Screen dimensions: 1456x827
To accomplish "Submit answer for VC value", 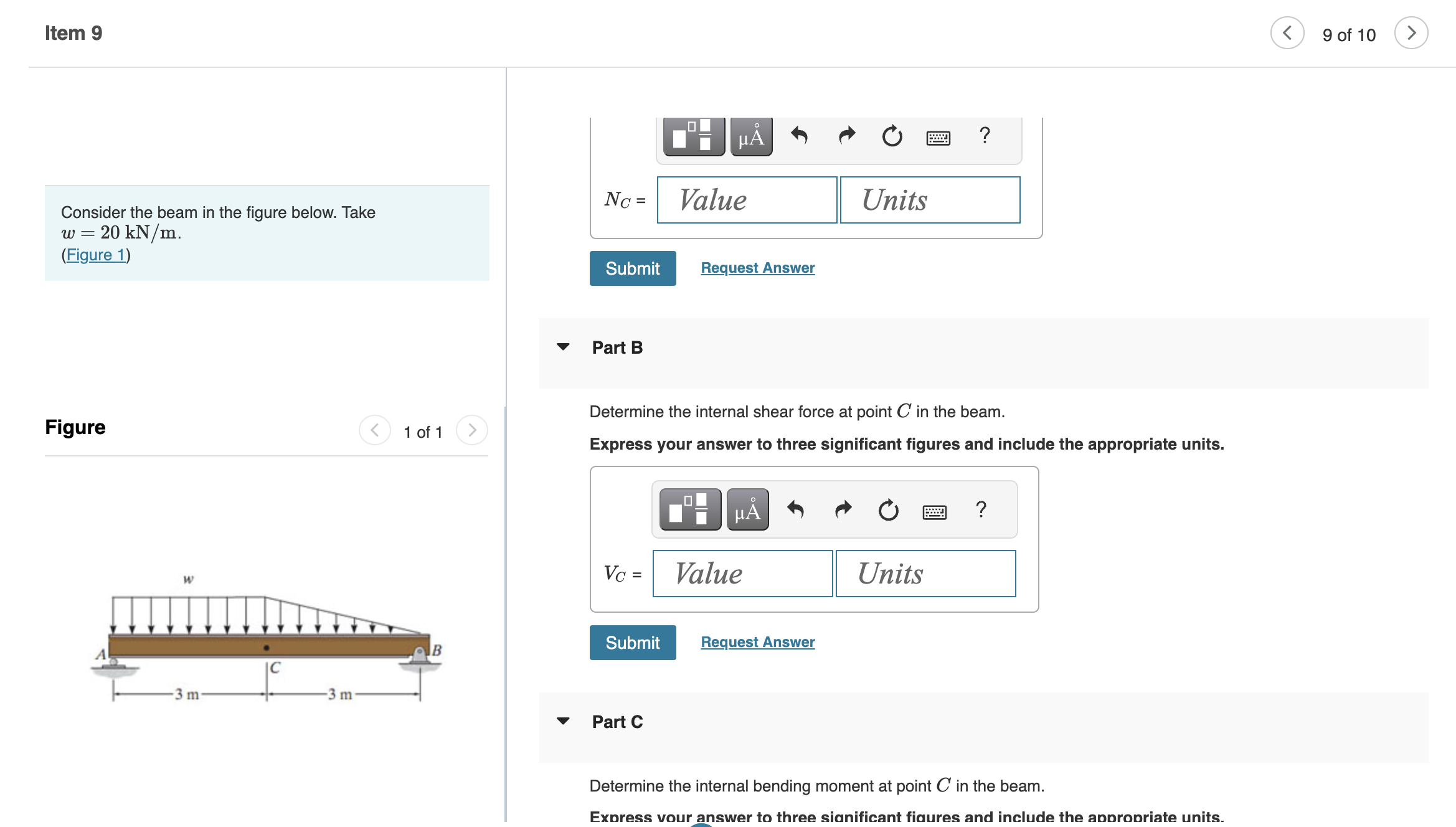I will pos(631,640).
